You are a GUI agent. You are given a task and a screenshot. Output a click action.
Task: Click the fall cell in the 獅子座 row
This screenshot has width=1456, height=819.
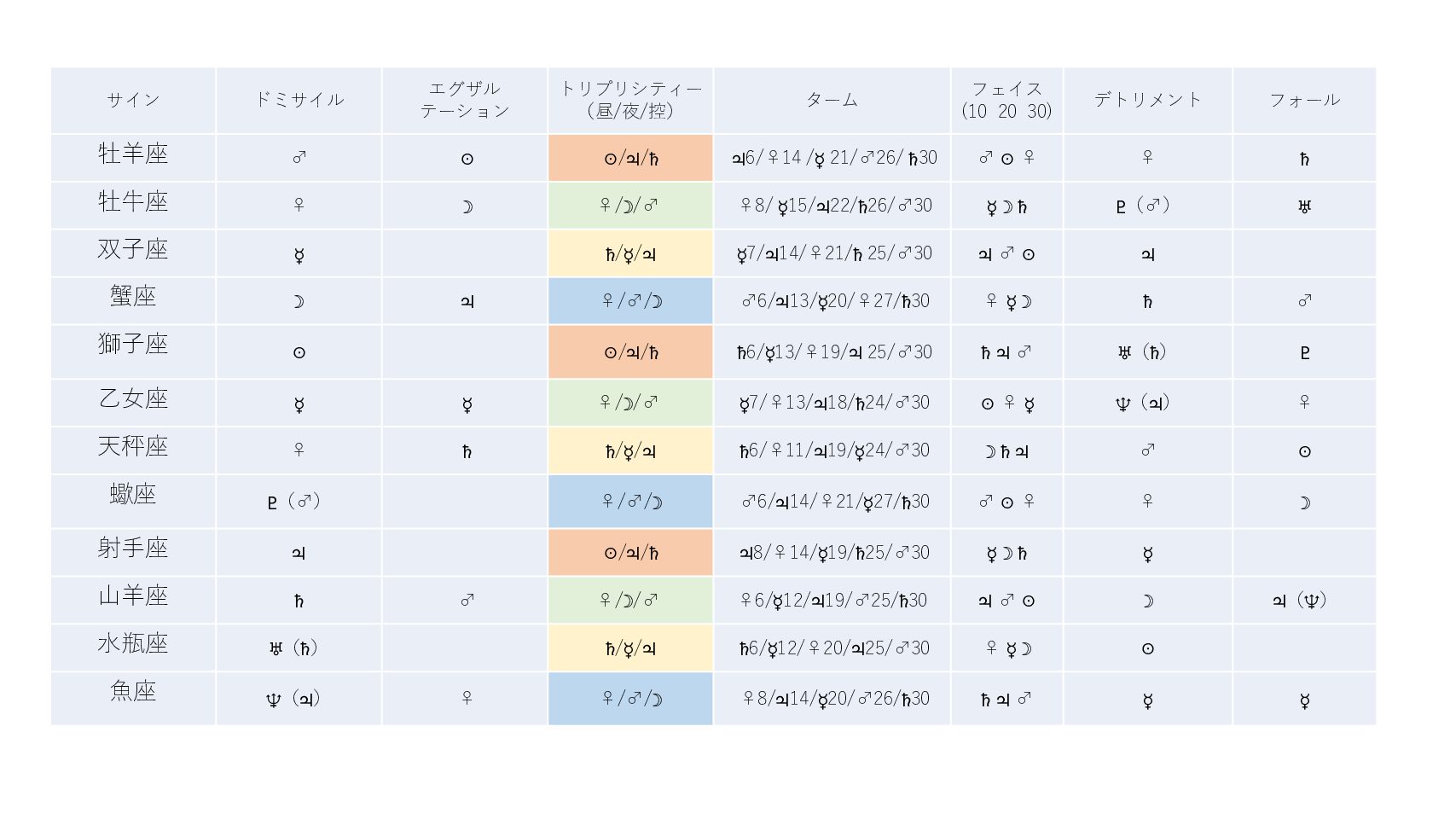(1304, 351)
